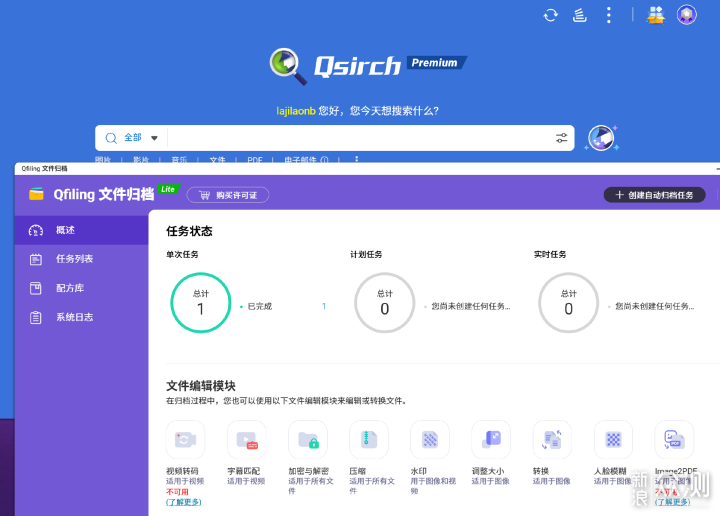Click the 任务列表 calendar icon

pyautogui.click(x=36, y=259)
